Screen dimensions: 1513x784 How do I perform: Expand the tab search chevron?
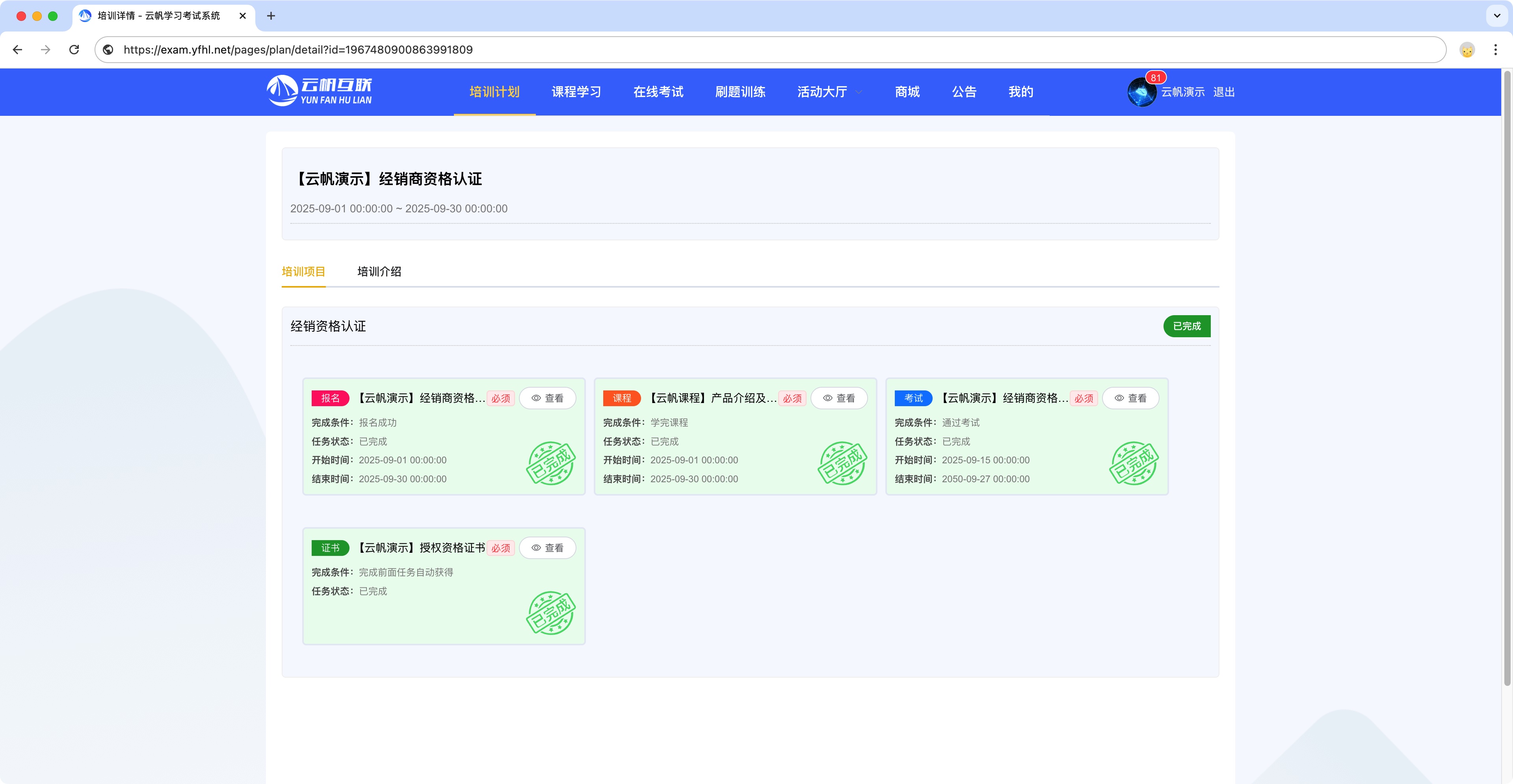coord(1496,16)
